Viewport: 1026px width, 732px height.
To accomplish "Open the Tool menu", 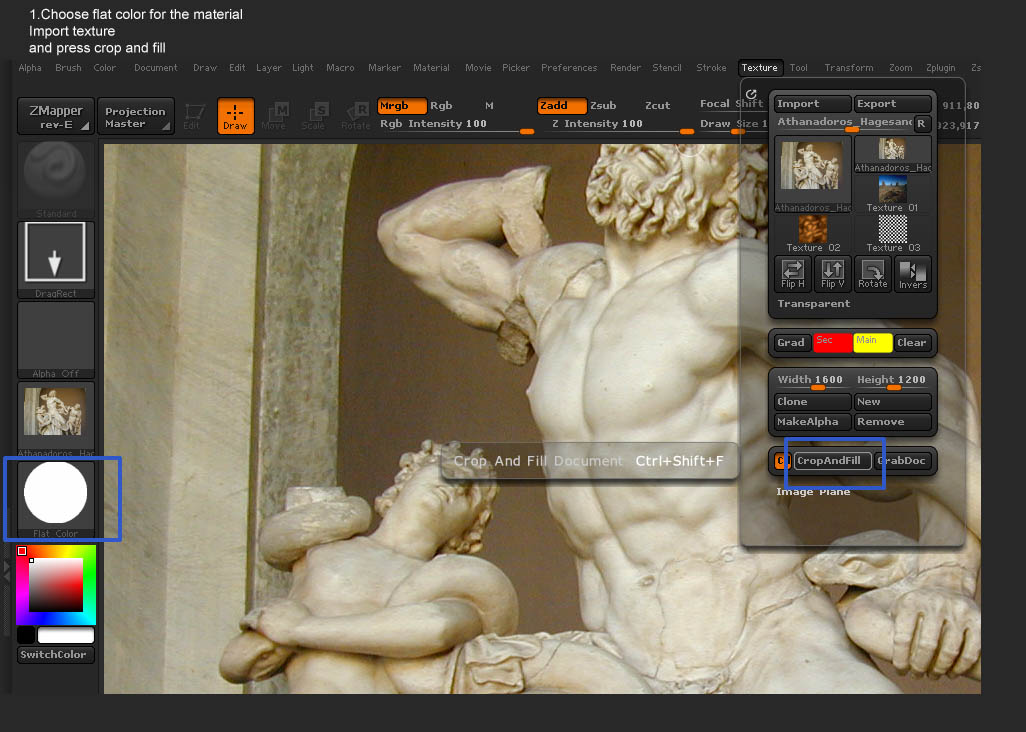I will [799, 68].
